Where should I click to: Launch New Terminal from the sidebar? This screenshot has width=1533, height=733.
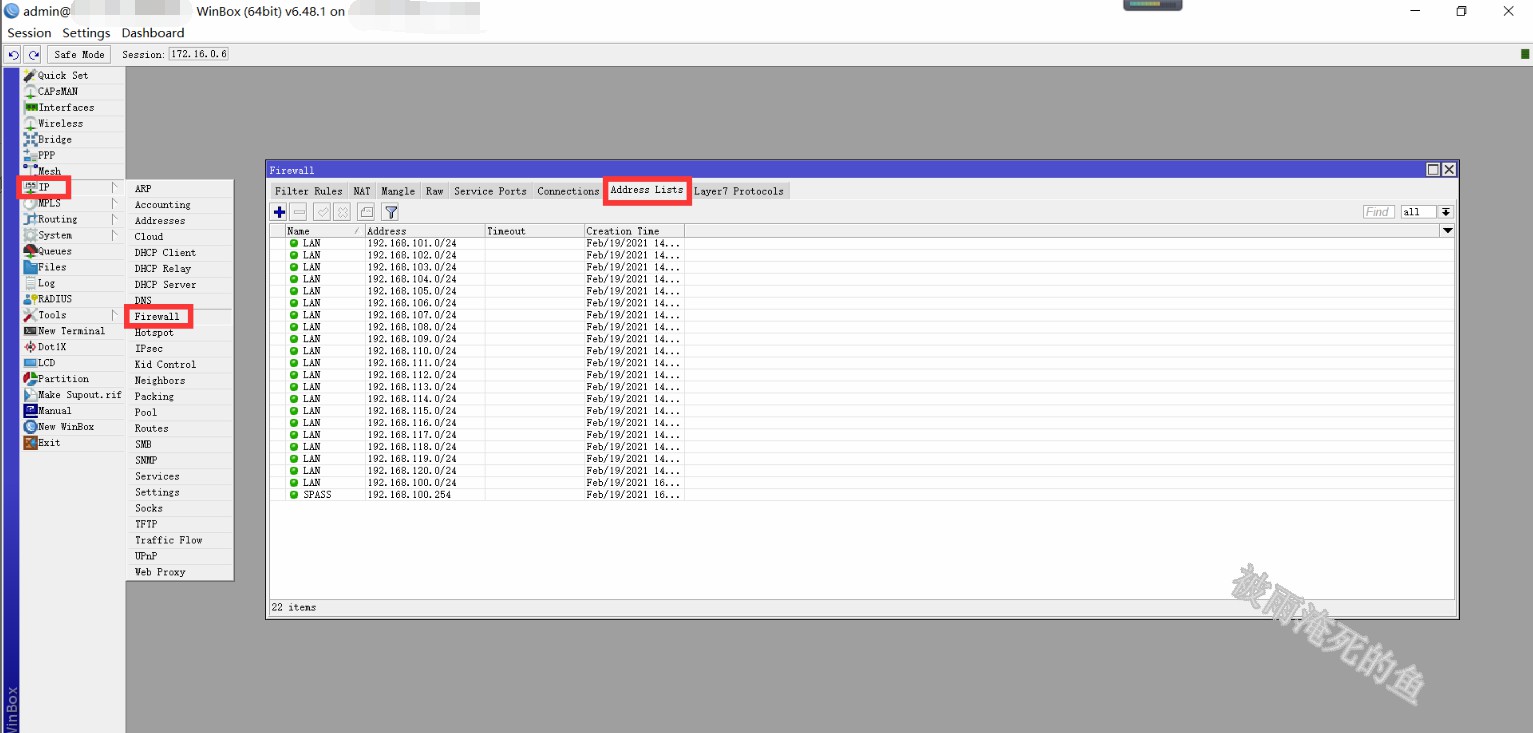pyautogui.click(x=71, y=331)
